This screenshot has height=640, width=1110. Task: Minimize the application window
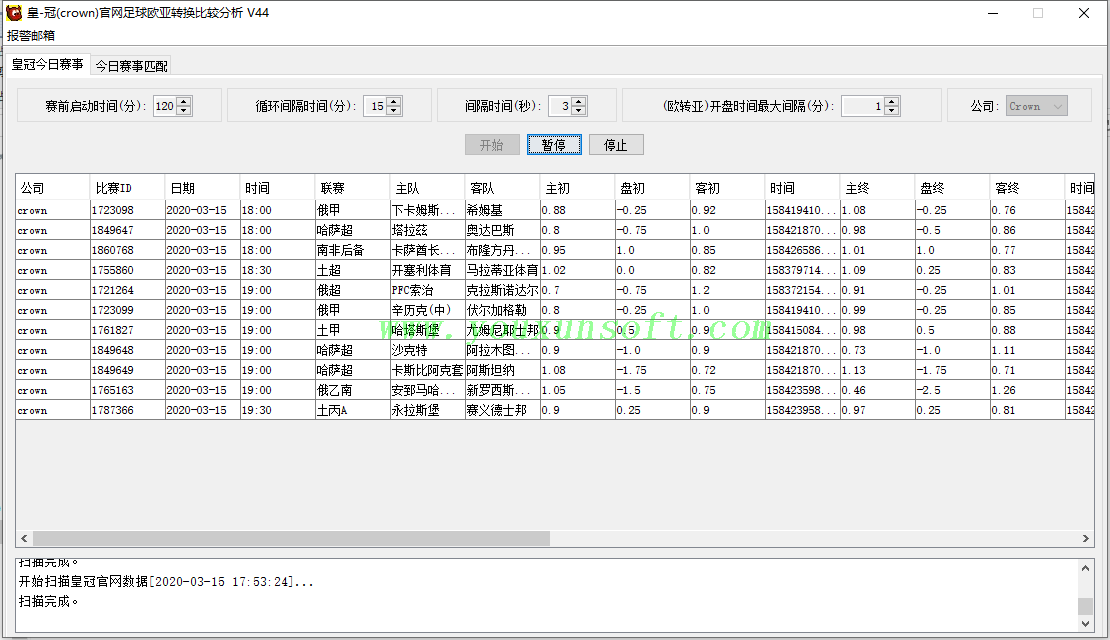coord(993,13)
